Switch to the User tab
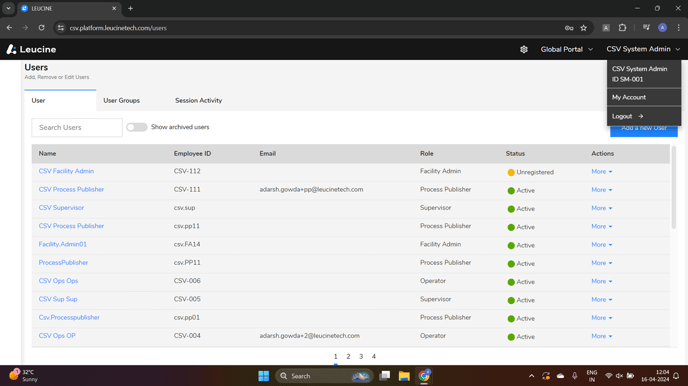Viewport: 688px width, 386px height. click(x=60, y=100)
